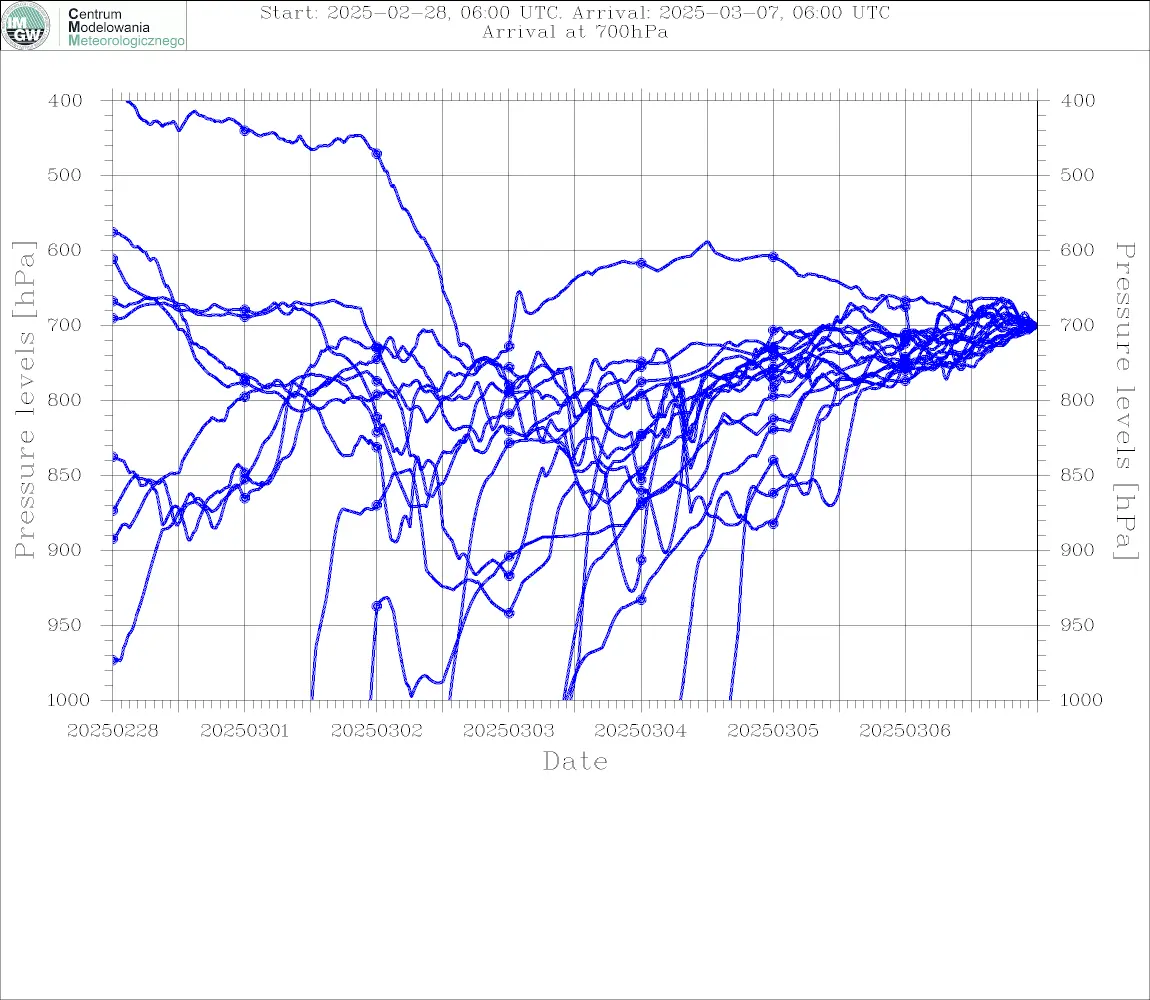Click the right 'Pressure levels [hPa]' axis title
The width and height of the screenshot is (1150, 1000).
[x=1126, y=401]
